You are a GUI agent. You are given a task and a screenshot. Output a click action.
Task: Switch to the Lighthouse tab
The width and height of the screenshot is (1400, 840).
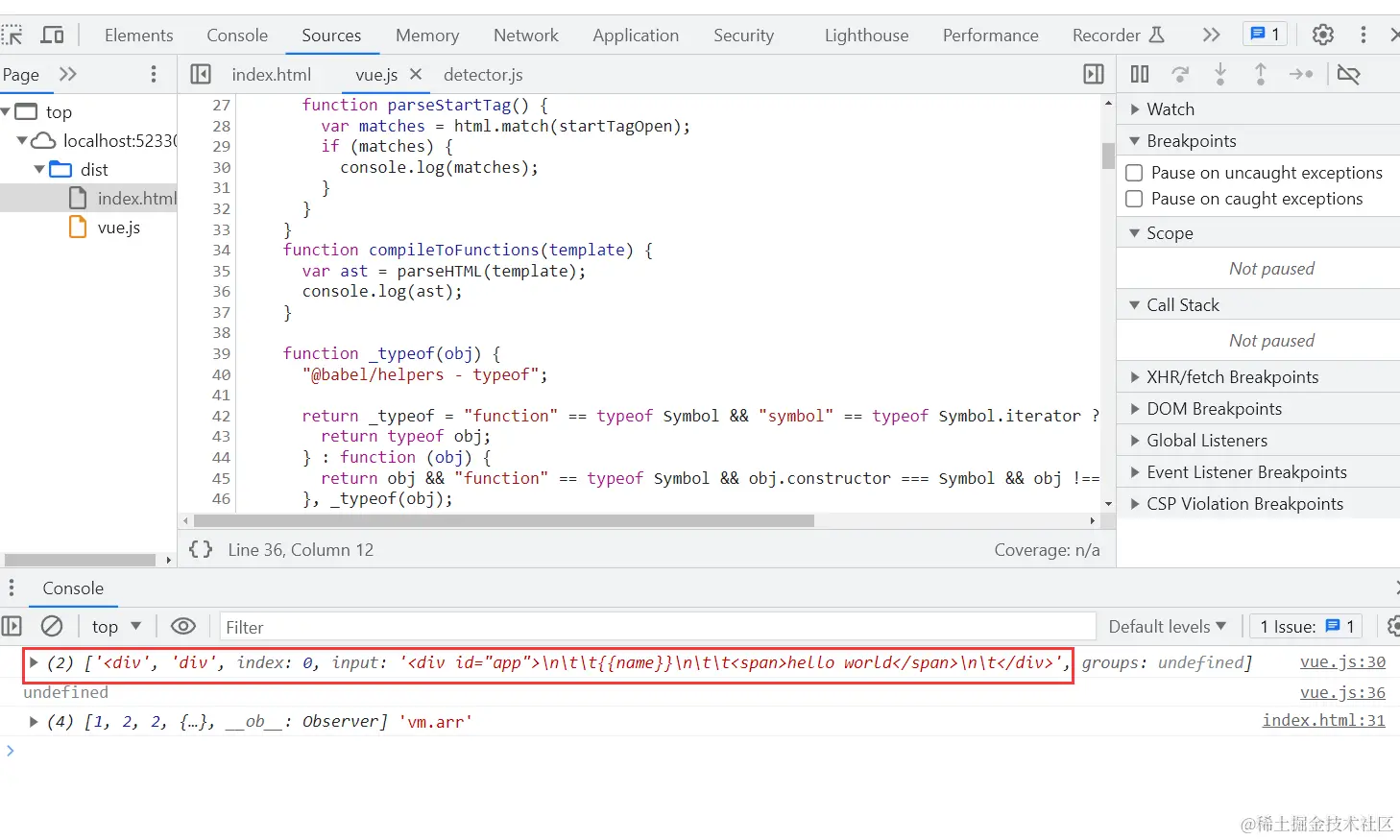866,35
